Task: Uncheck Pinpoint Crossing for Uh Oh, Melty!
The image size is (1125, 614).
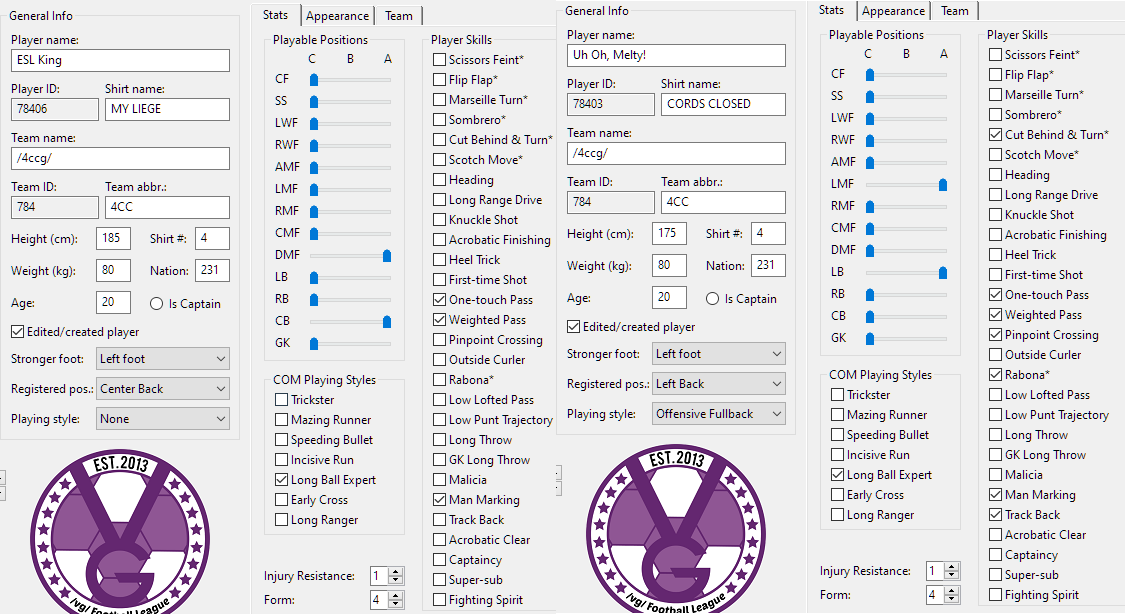Action: pos(996,334)
